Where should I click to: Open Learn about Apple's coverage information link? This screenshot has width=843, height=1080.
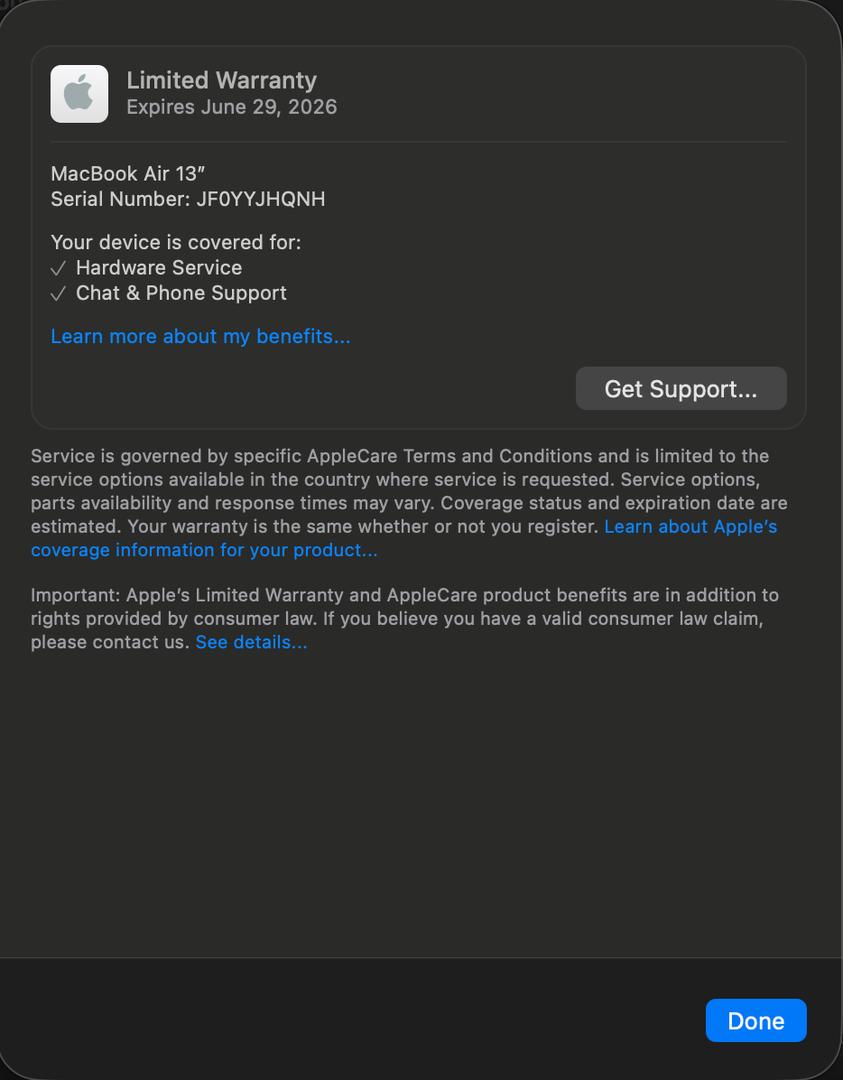(x=404, y=538)
